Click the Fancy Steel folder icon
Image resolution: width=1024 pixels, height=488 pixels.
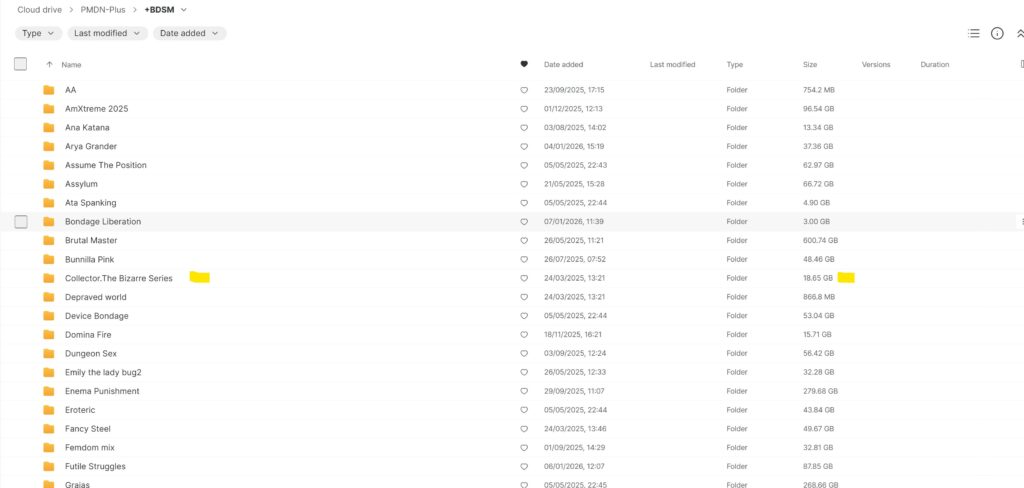[x=49, y=429]
